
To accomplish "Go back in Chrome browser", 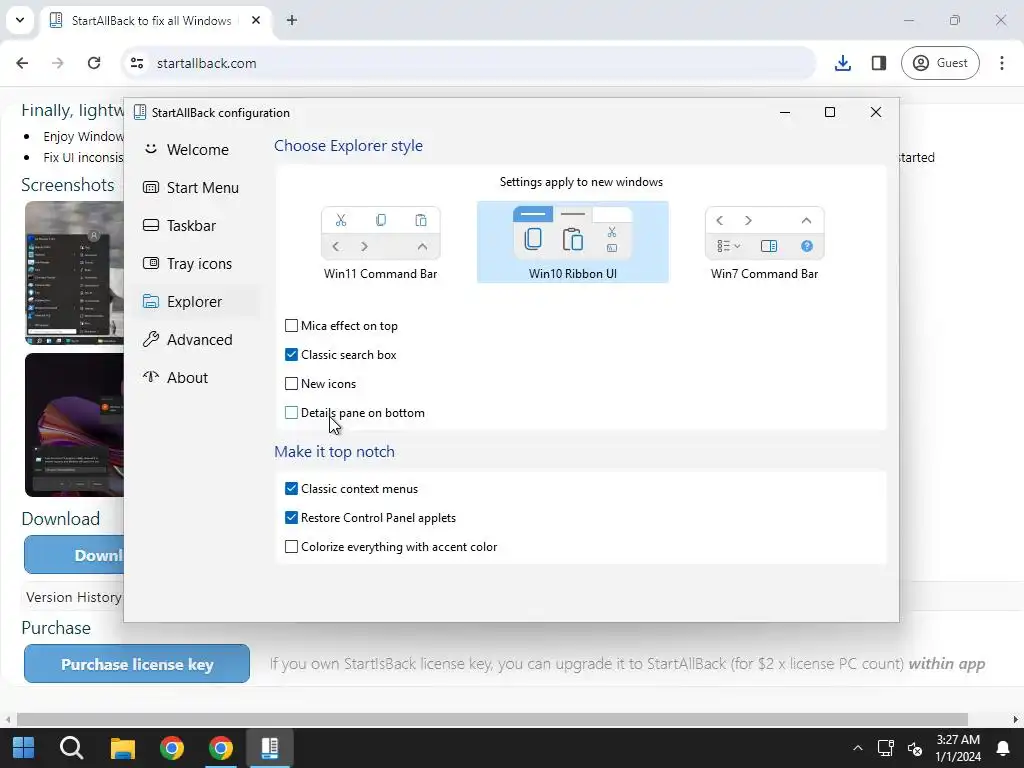I will pos(22,63).
